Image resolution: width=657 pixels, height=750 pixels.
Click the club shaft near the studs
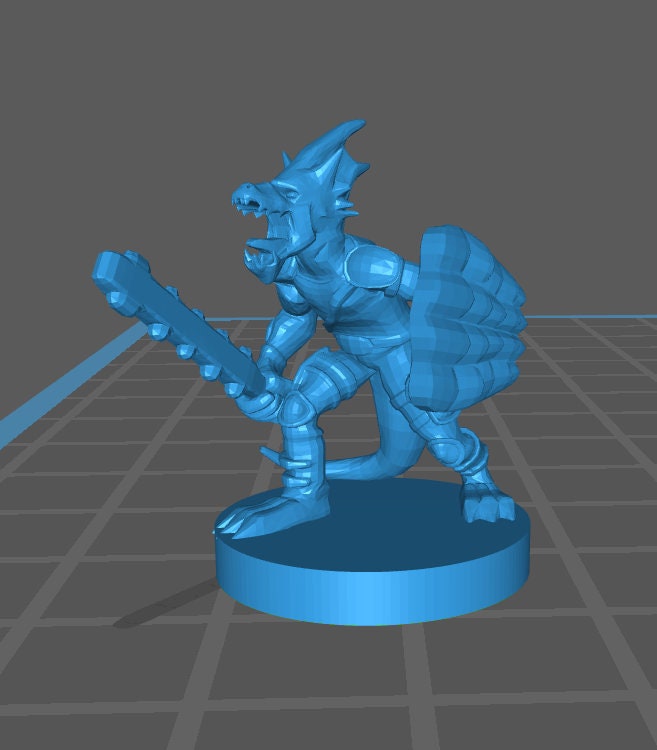[x=205, y=345]
